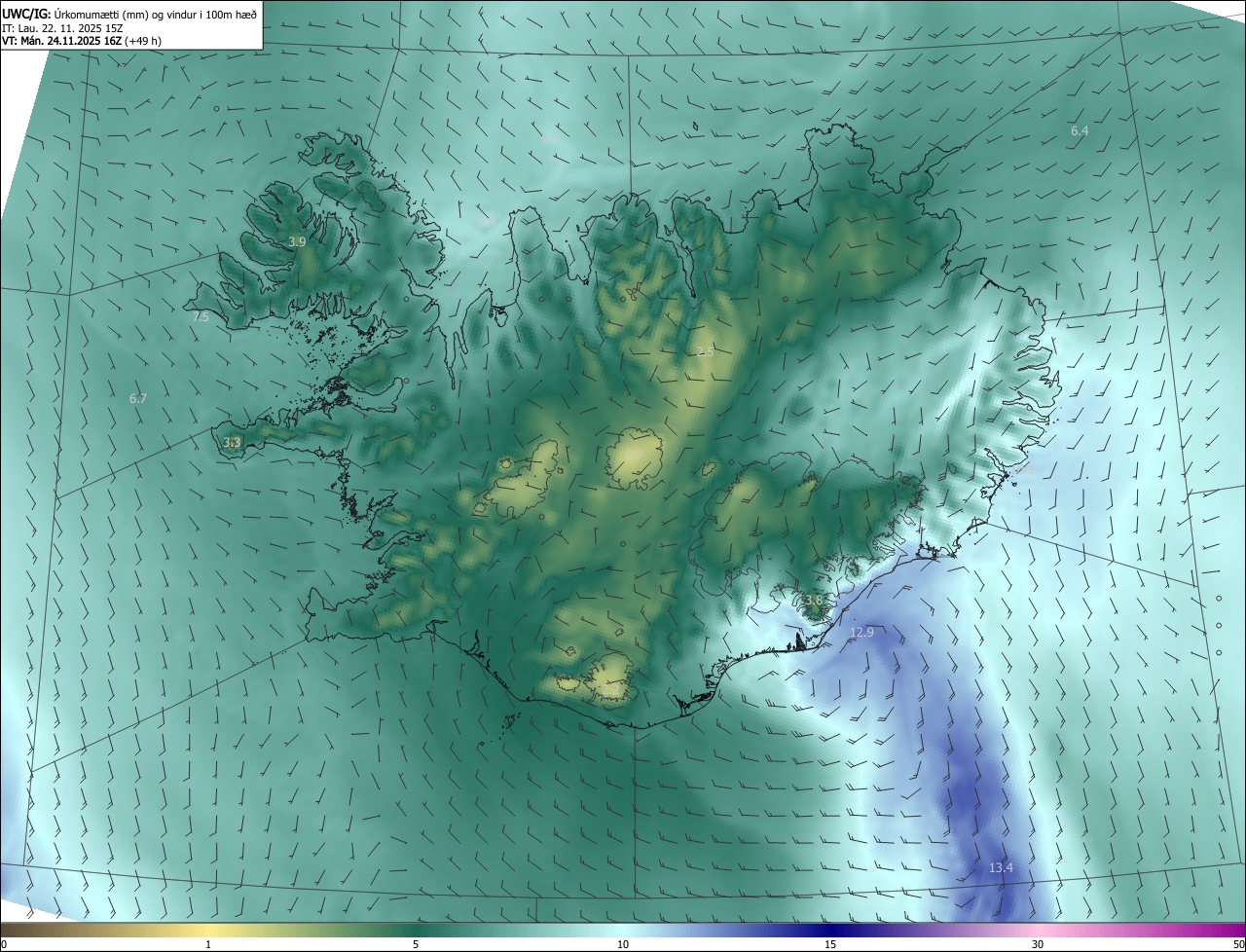Click the 1.9 value on the central glacier
Screen dimensions: 1246x952
click(632, 455)
